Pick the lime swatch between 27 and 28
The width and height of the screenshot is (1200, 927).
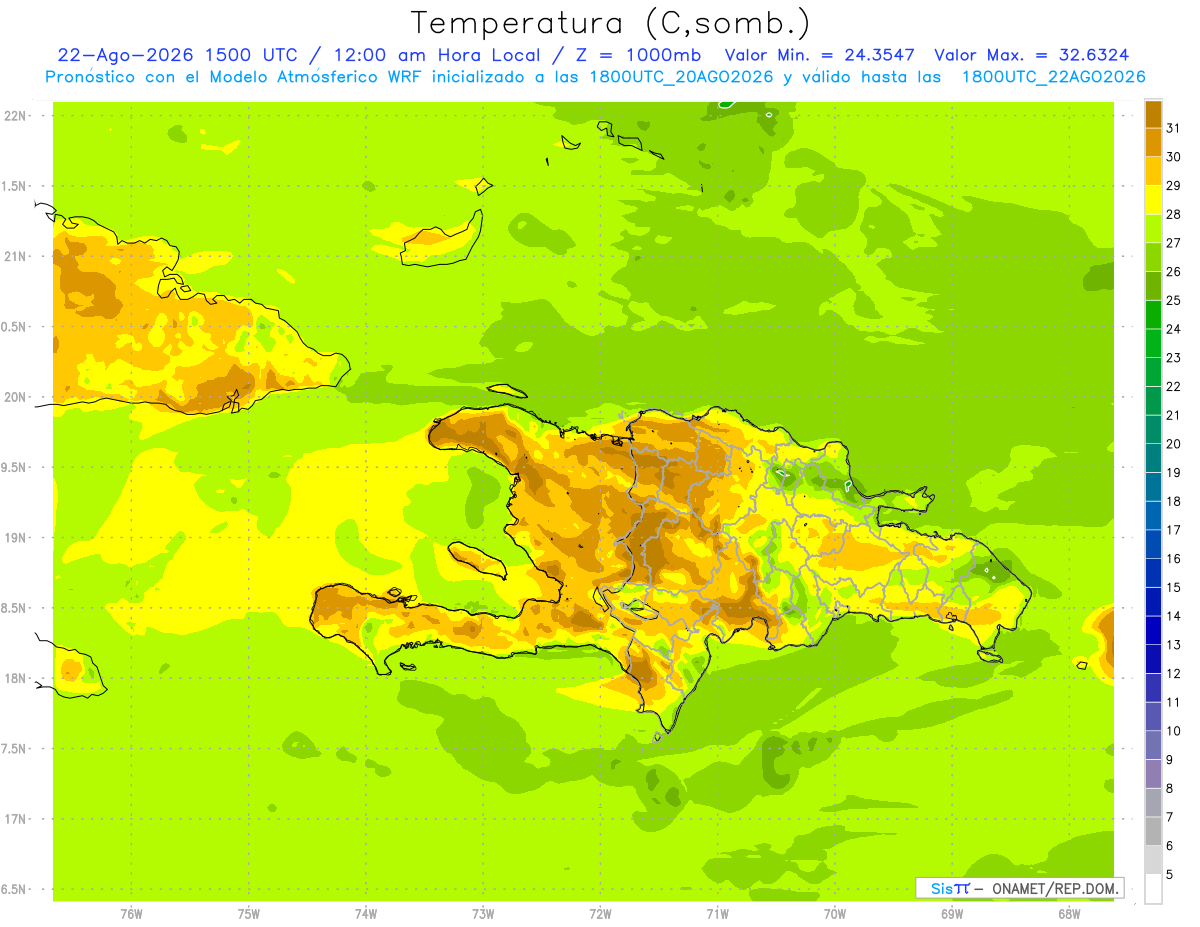point(1153,229)
